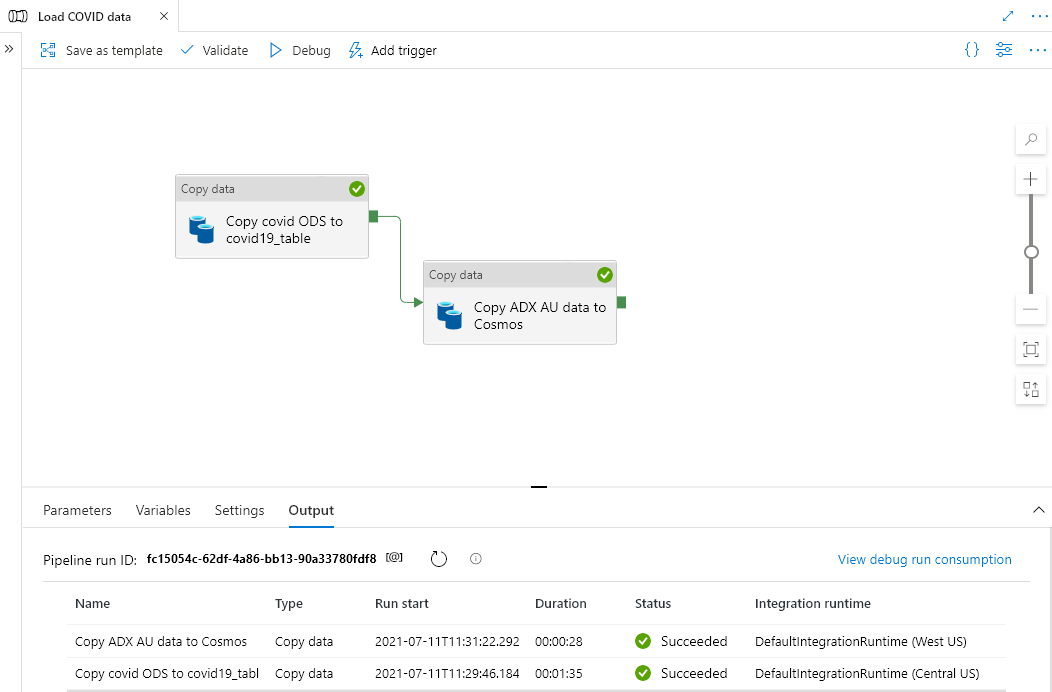The image size is (1052, 692).
Task: Refresh the debug run output
Action: 439,558
